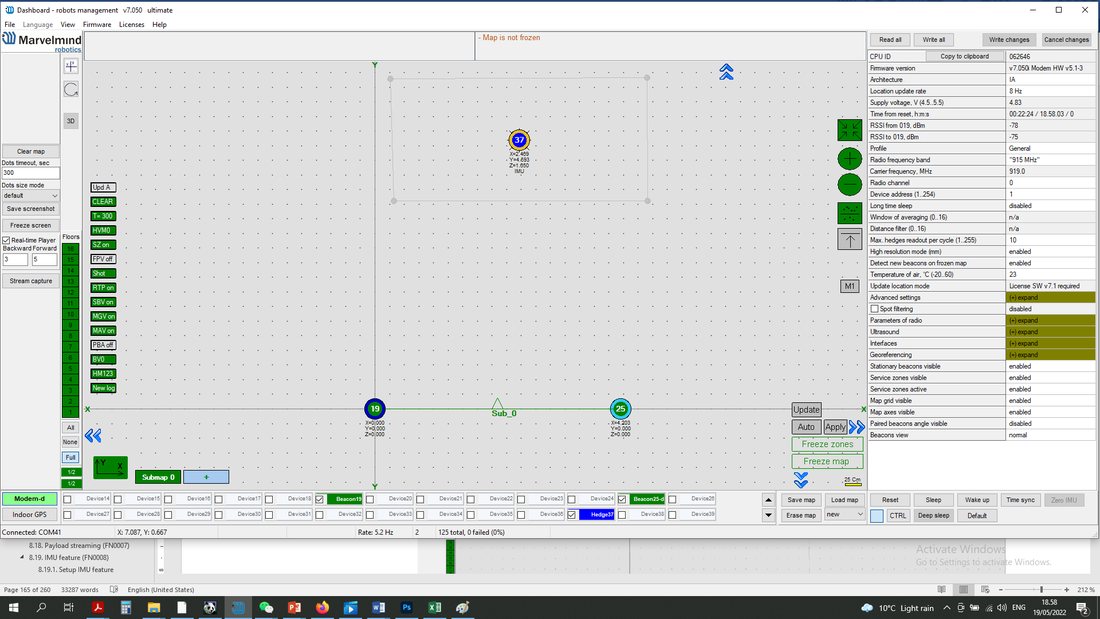Click the blue double up chevron icon
This screenshot has height=619, width=1100.
(x=726, y=72)
